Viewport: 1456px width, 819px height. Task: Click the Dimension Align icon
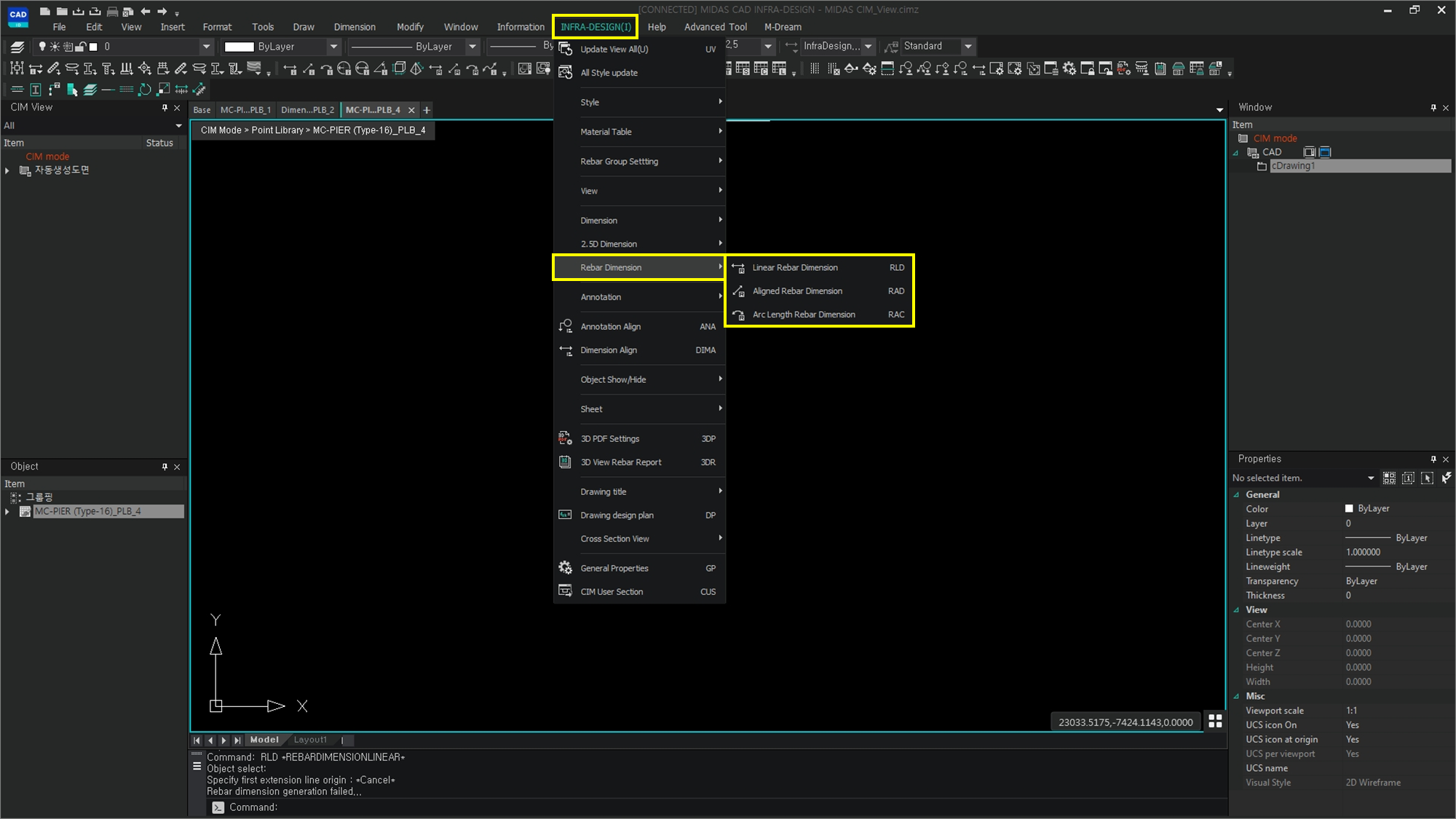pyautogui.click(x=566, y=350)
